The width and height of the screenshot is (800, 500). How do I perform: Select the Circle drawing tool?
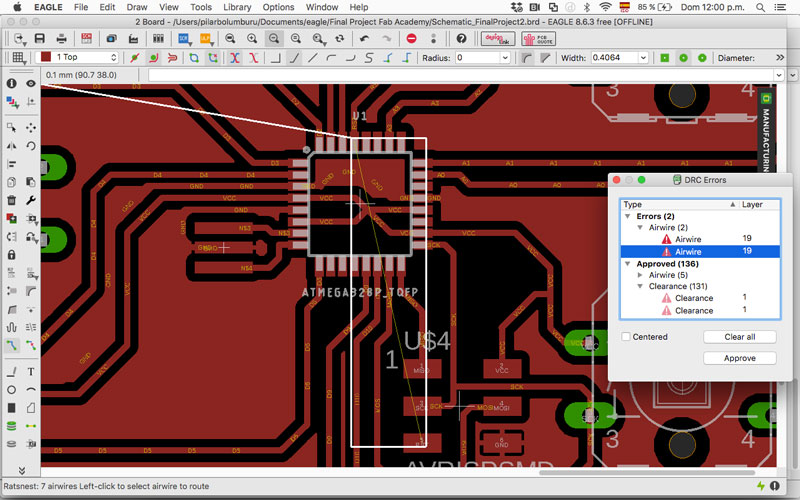(x=11, y=390)
